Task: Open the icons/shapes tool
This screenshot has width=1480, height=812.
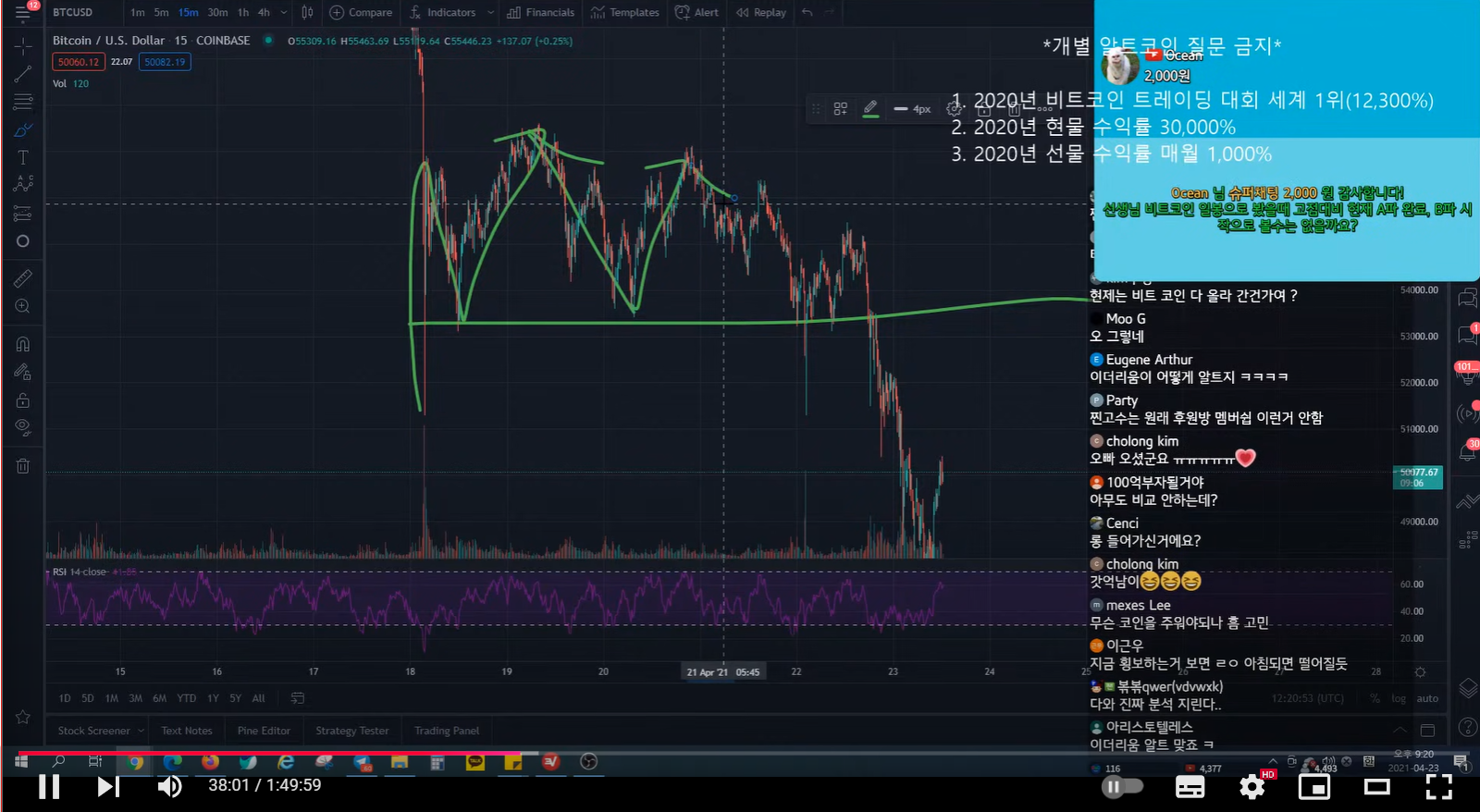Action: 23,241
